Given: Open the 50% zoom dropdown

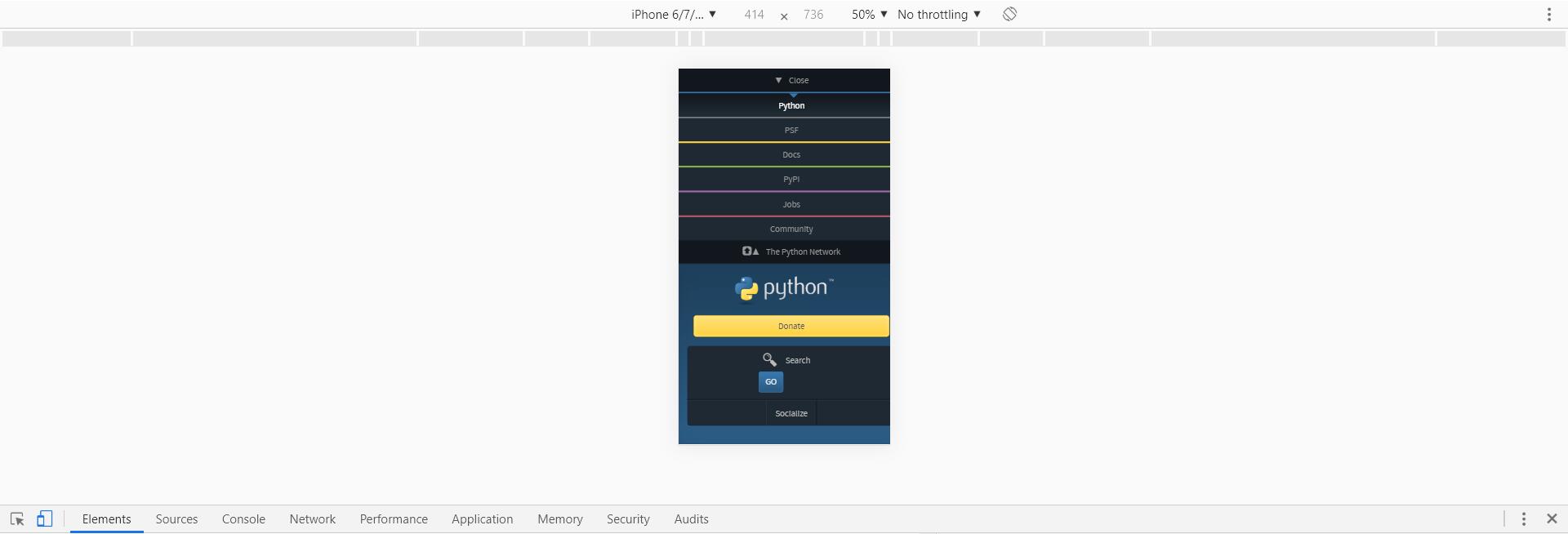Looking at the screenshot, I should [869, 14].
